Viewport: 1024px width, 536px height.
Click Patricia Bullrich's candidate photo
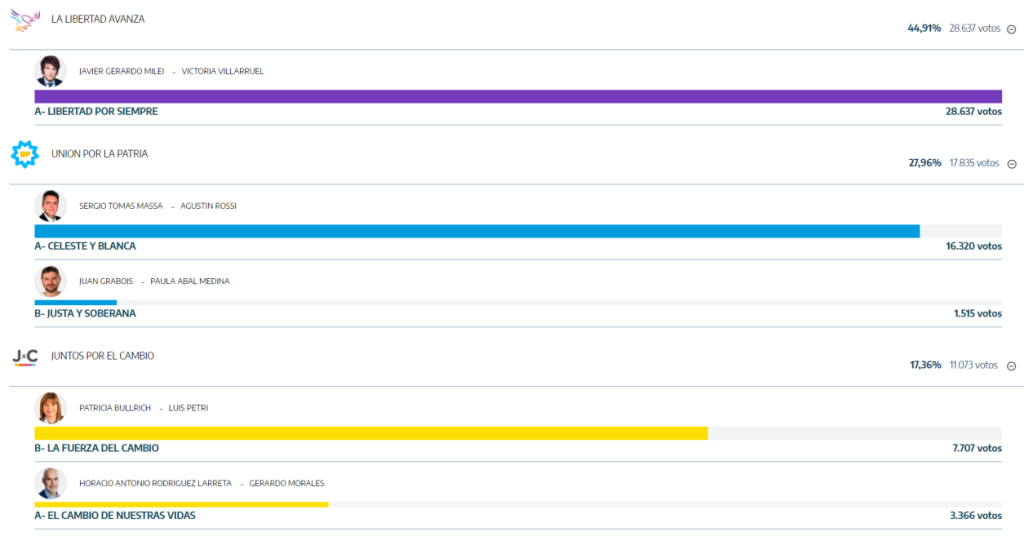[50, 408]
